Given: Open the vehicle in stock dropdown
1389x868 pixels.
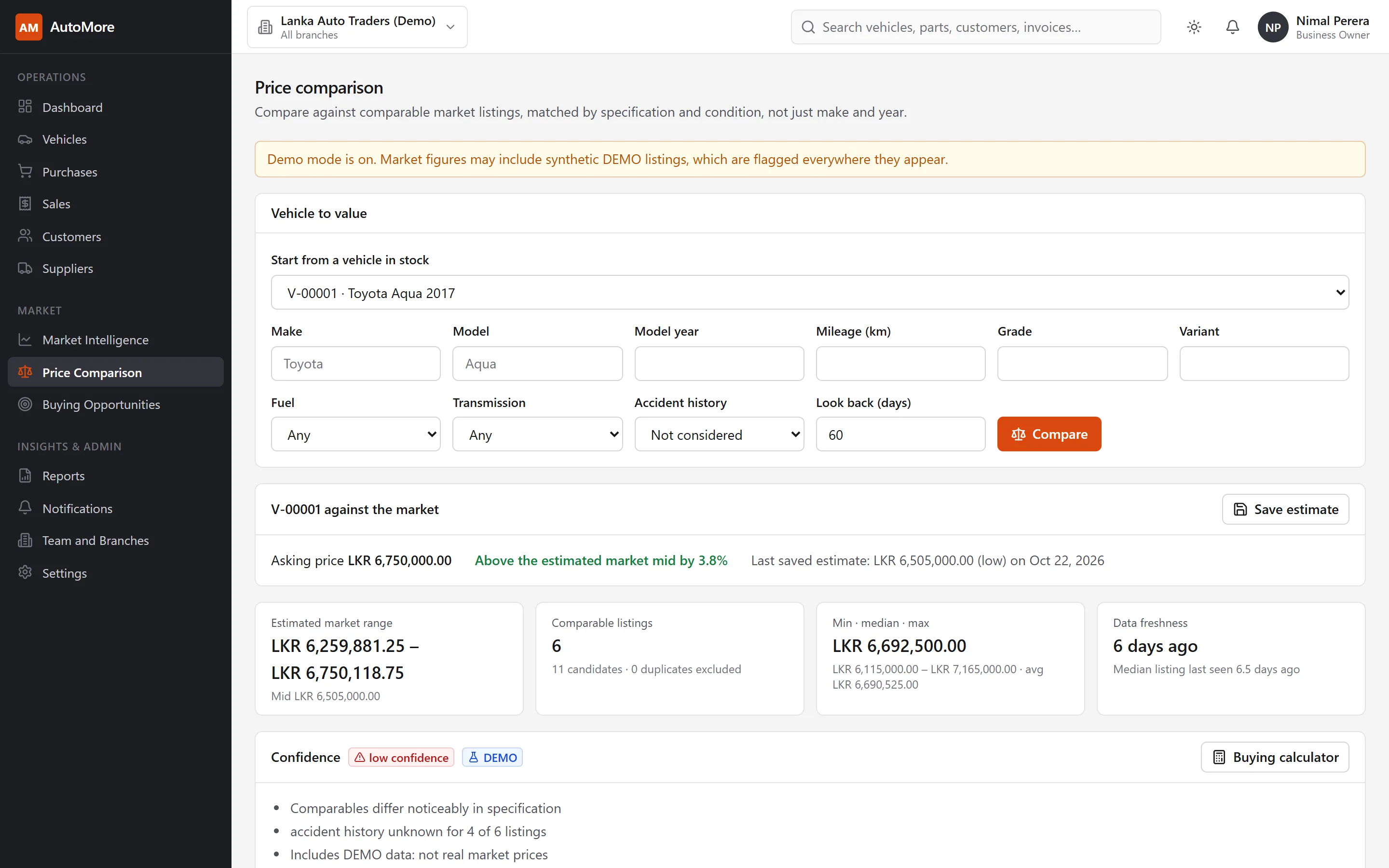Looking at the screenshot, I should click(x=810, y=293).
